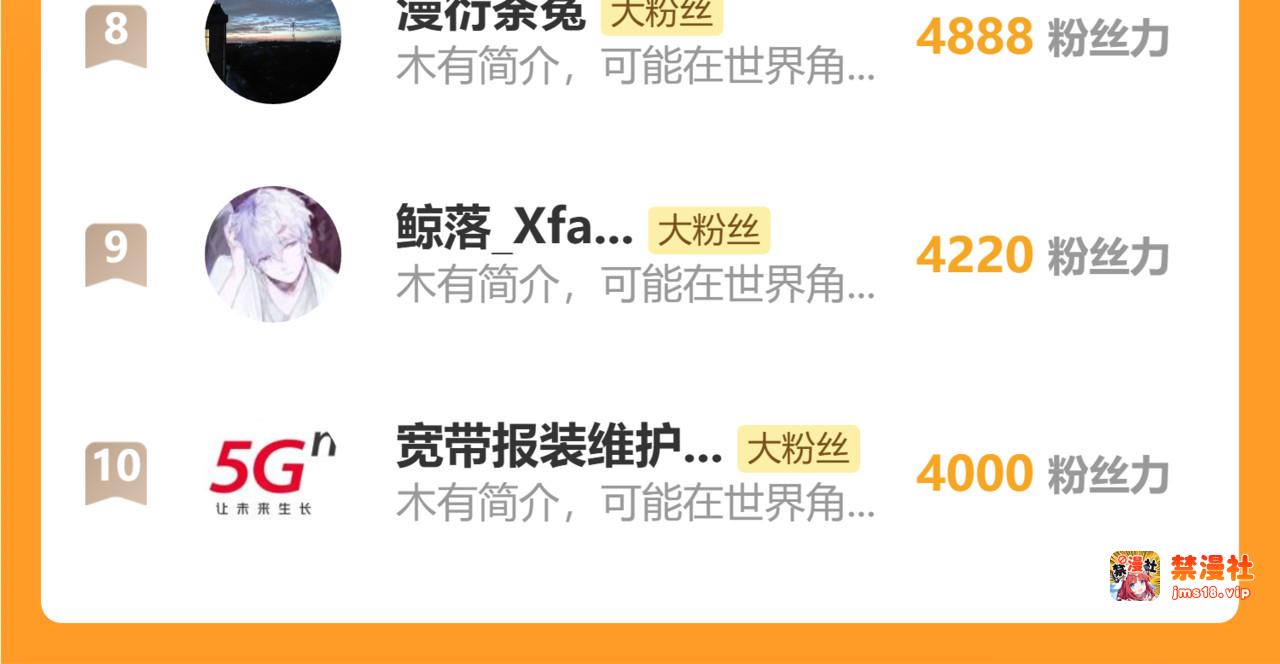Click the rank 8 ribbon badge
The height and width of the screenshot is (664, 1280).
[116, 34]
